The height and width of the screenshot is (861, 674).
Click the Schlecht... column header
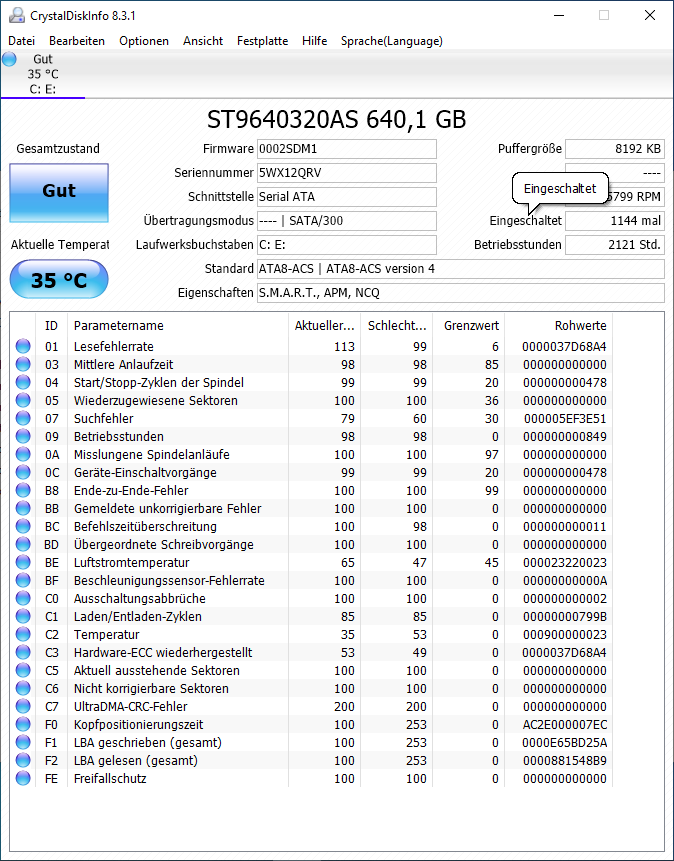397,325
